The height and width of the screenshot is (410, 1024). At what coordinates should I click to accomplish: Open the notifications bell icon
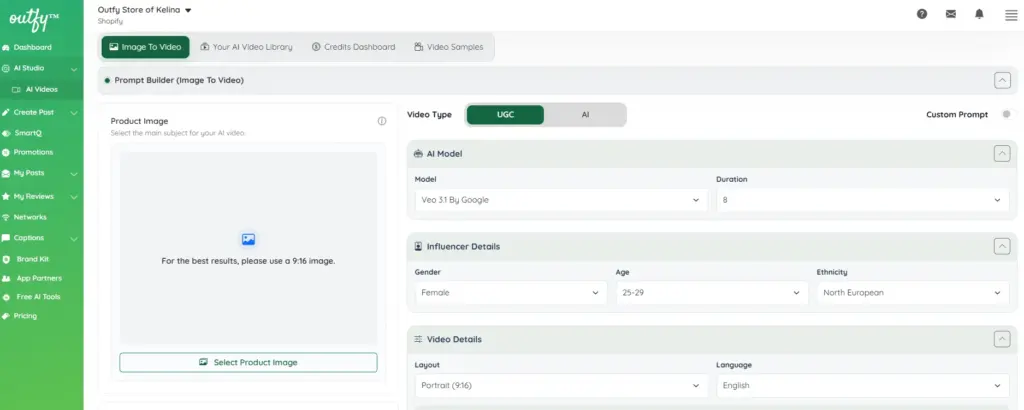979,14
